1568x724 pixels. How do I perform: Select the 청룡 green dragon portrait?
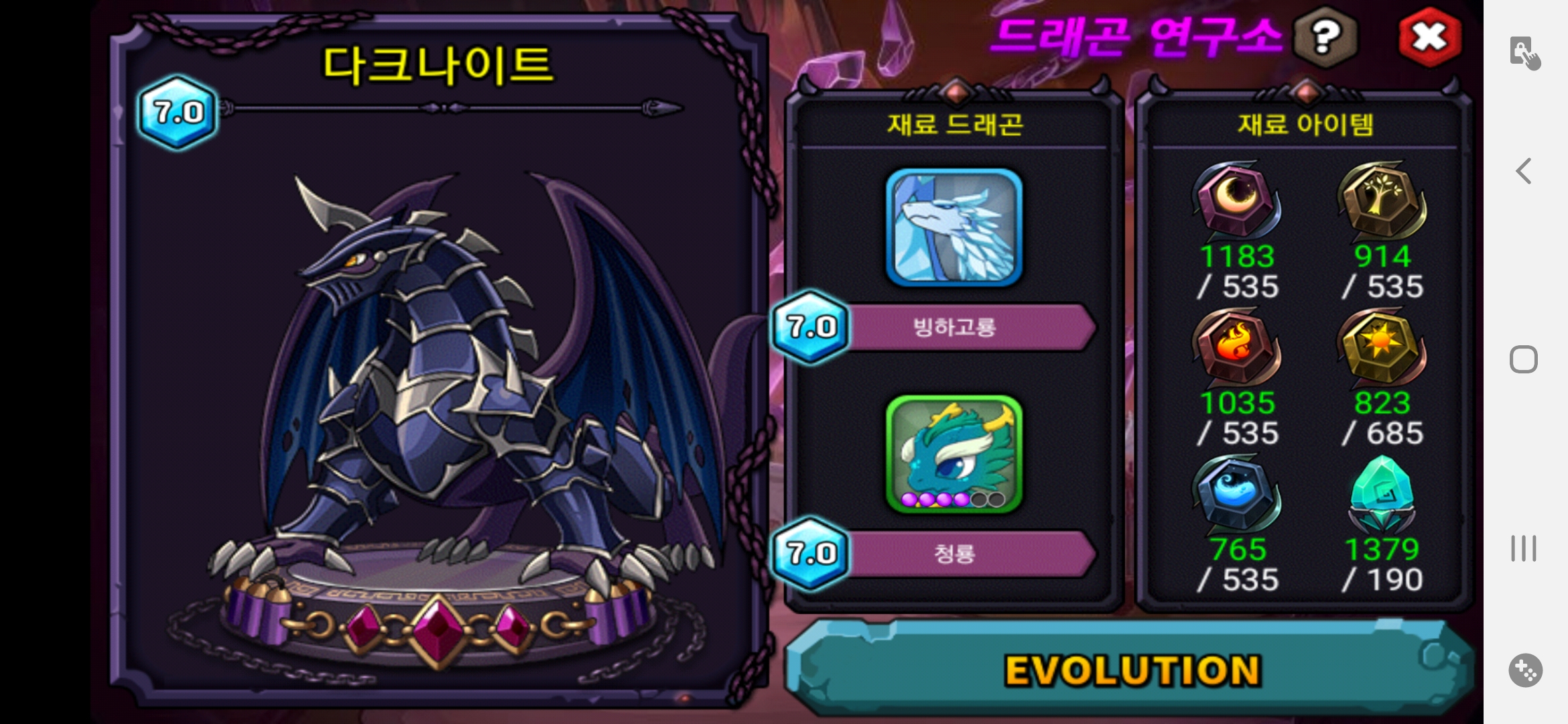(x=954, y=454)
